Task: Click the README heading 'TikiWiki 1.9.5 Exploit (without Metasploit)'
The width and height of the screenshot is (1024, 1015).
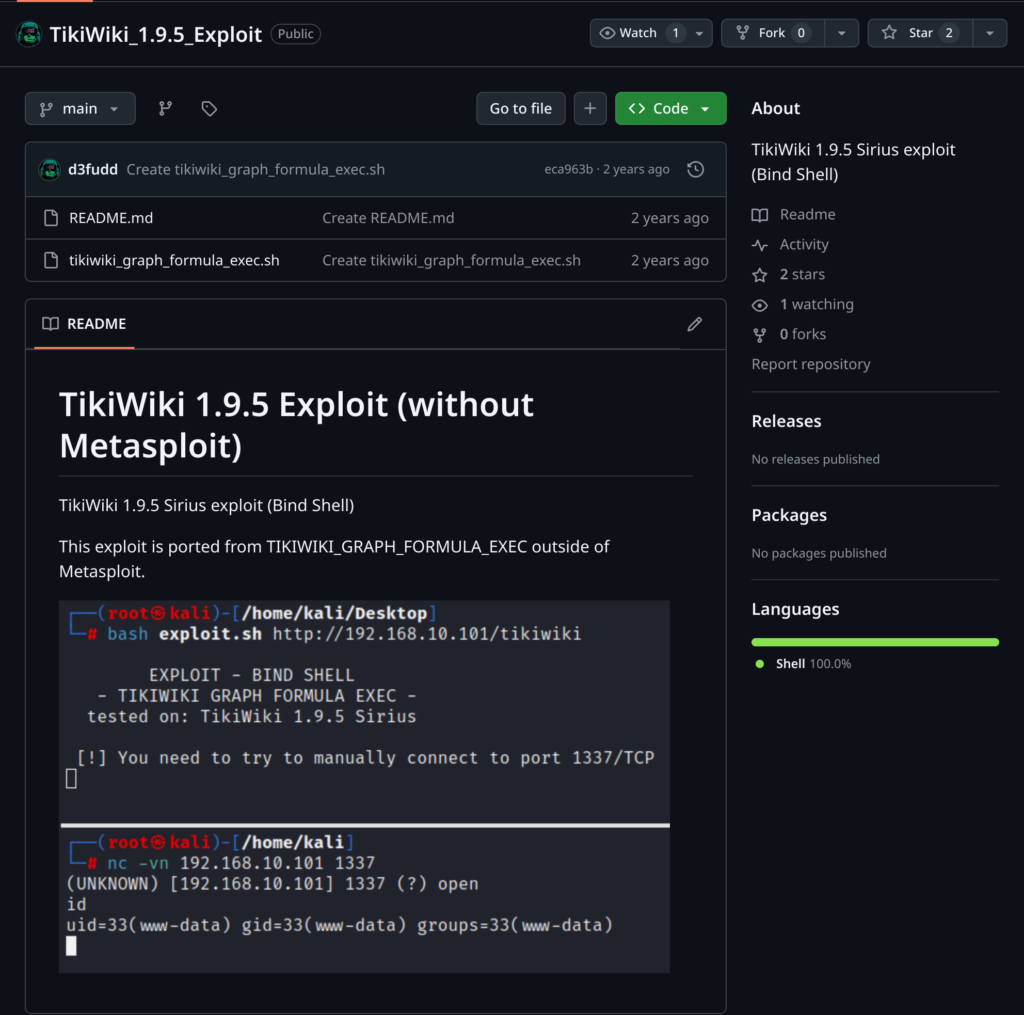Action: click(x=296, y=425)
